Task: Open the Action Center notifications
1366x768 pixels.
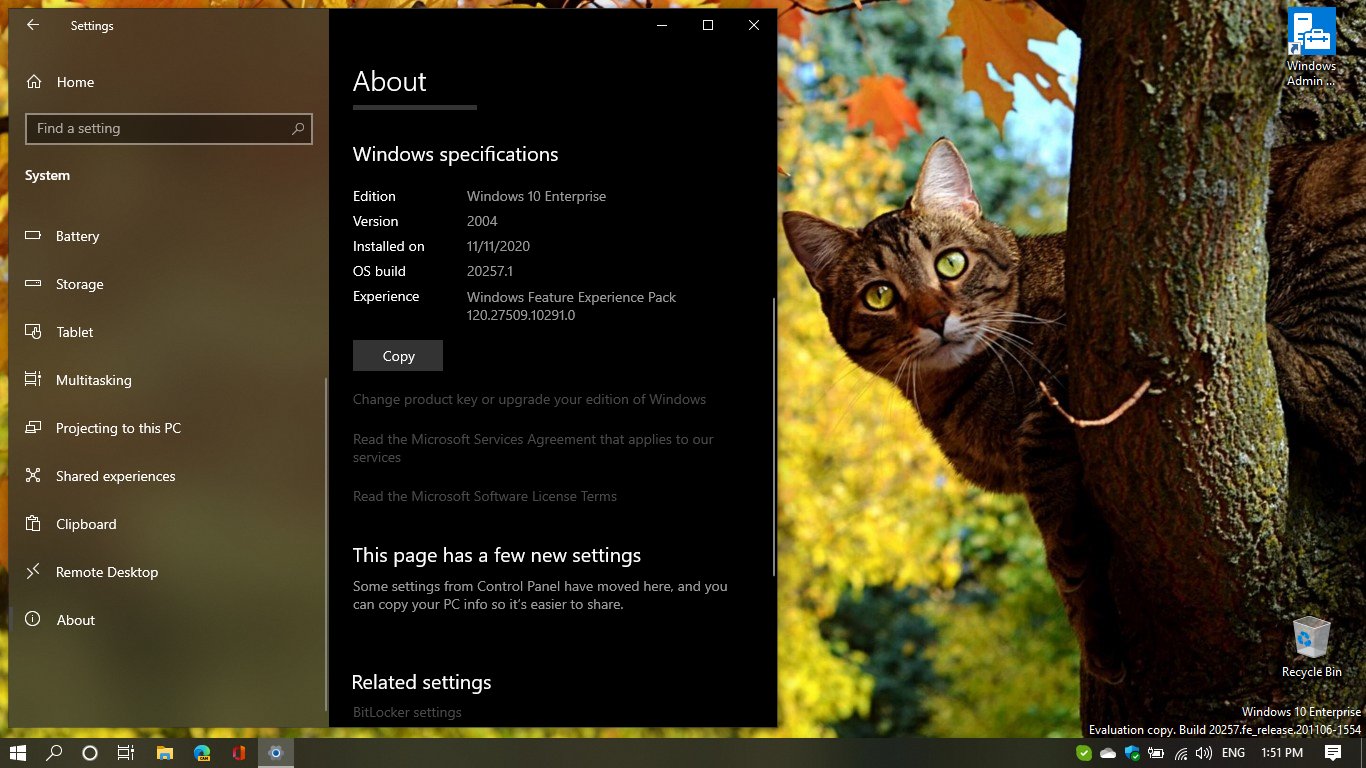Action: 1333,753
